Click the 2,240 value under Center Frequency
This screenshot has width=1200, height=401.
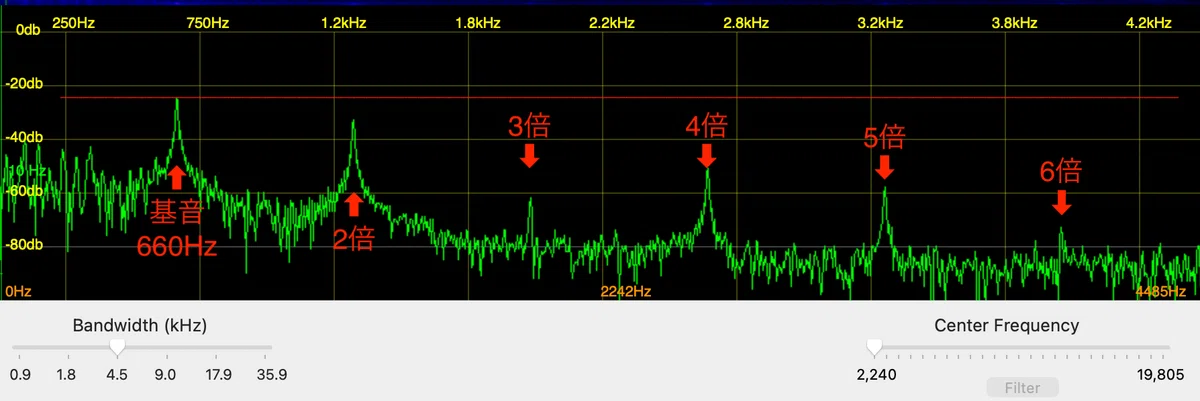tap(876, 375)
